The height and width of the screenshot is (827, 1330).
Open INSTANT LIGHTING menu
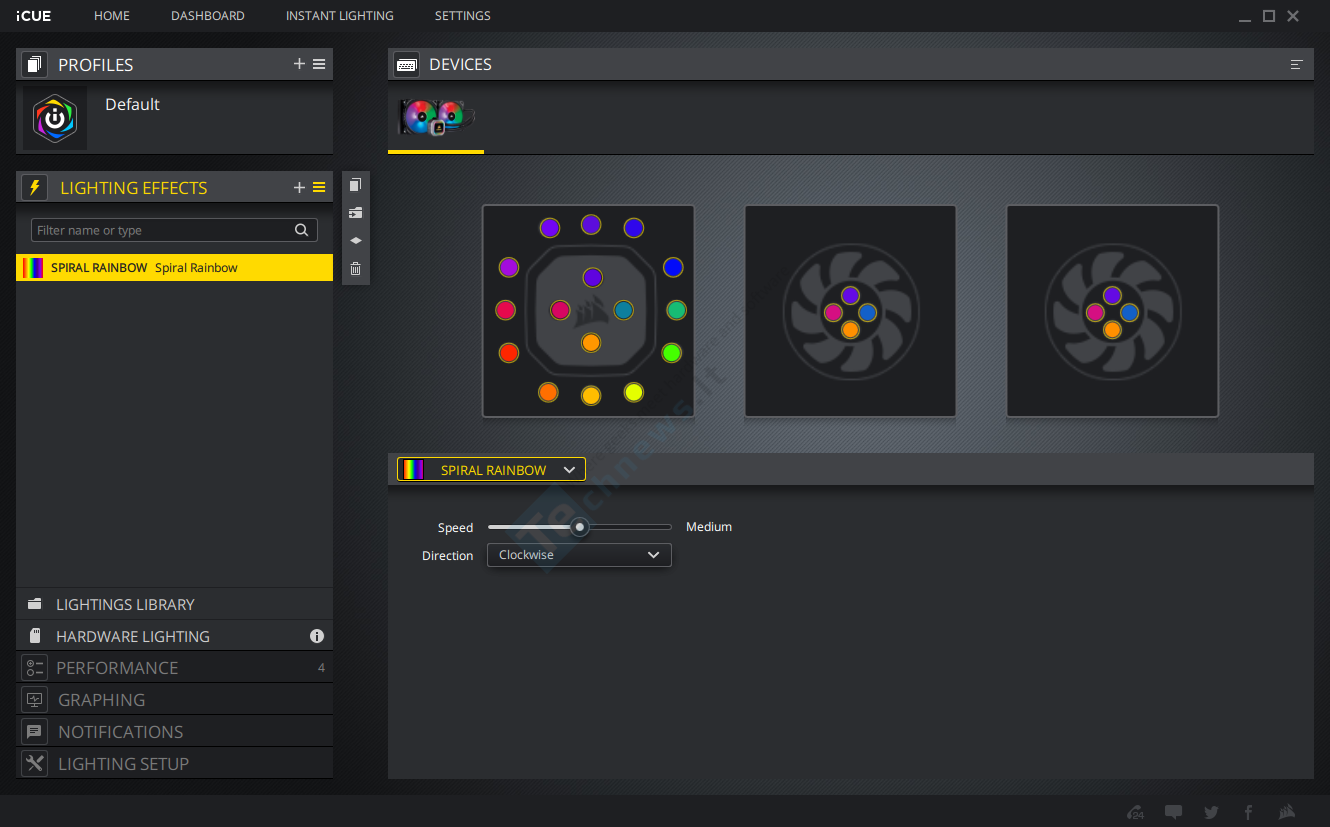(x=340, y=16)
